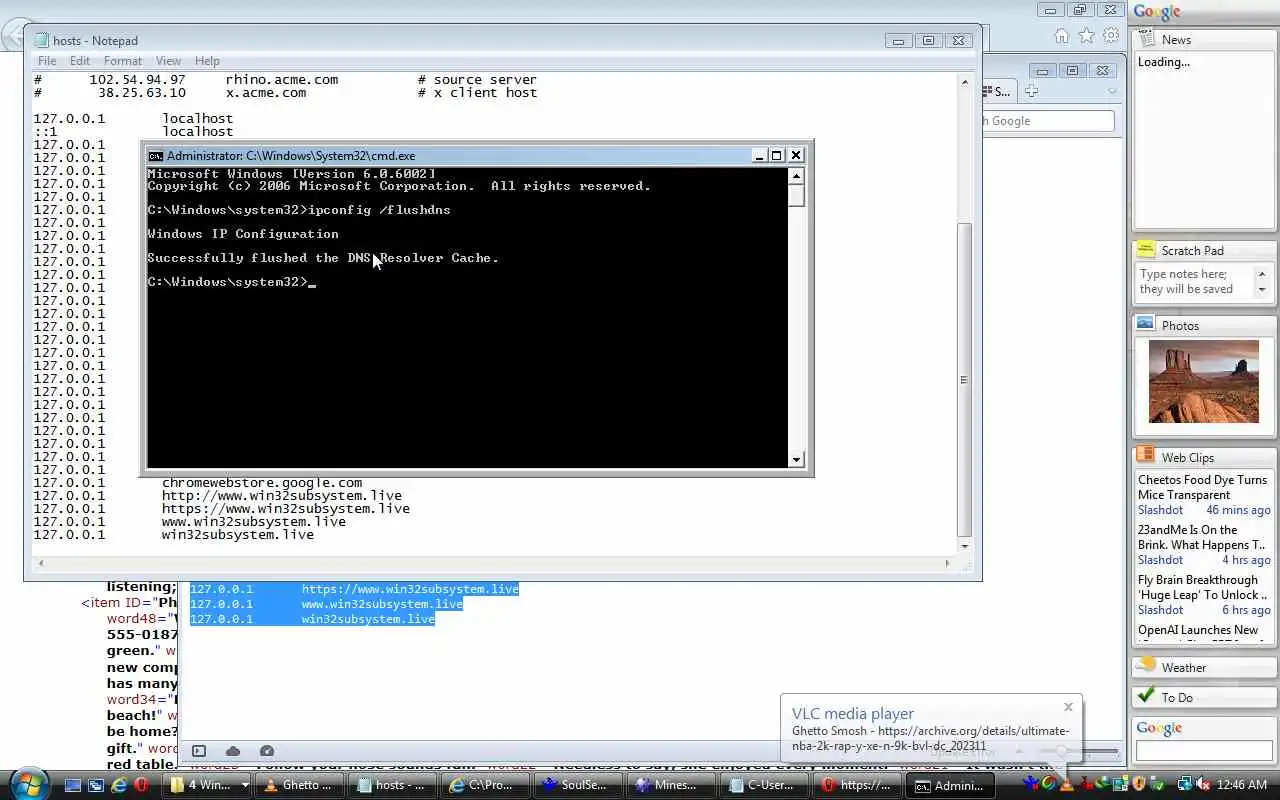Screen dimensions: 1280x800
Task: Click Notepad horizontal scroll left arrow
Action: point(41,563)
